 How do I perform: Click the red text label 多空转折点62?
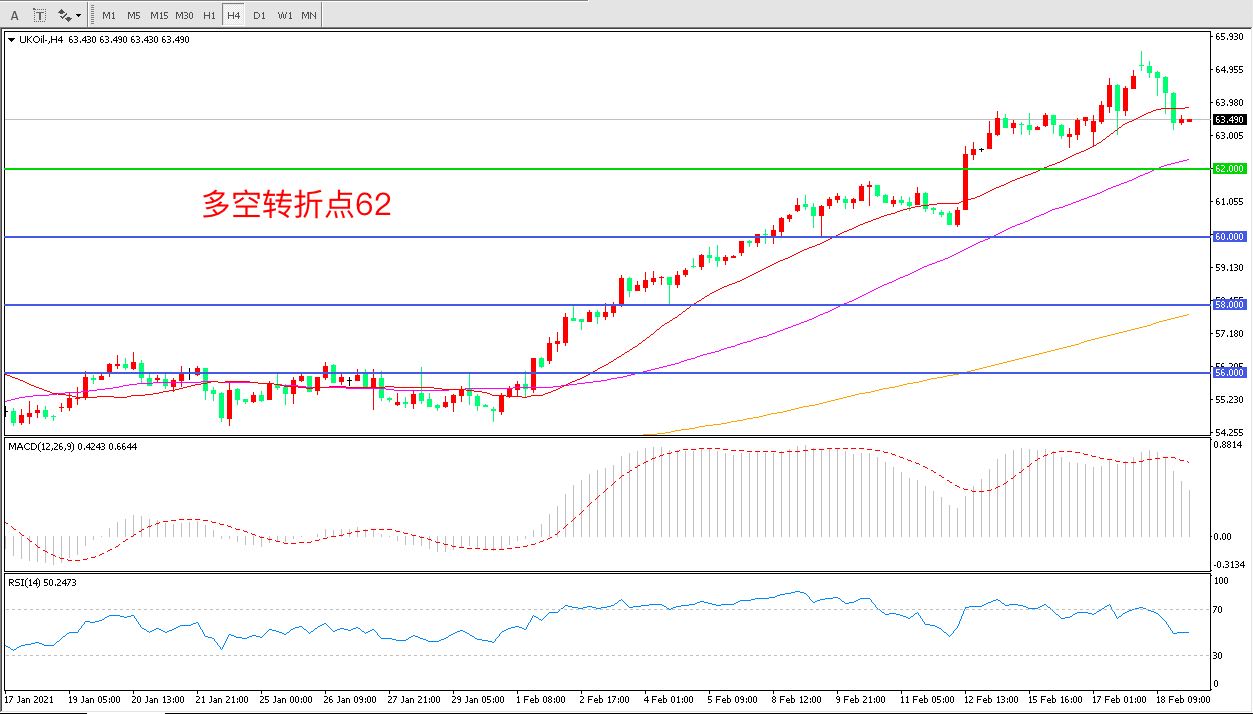[296, 205]
